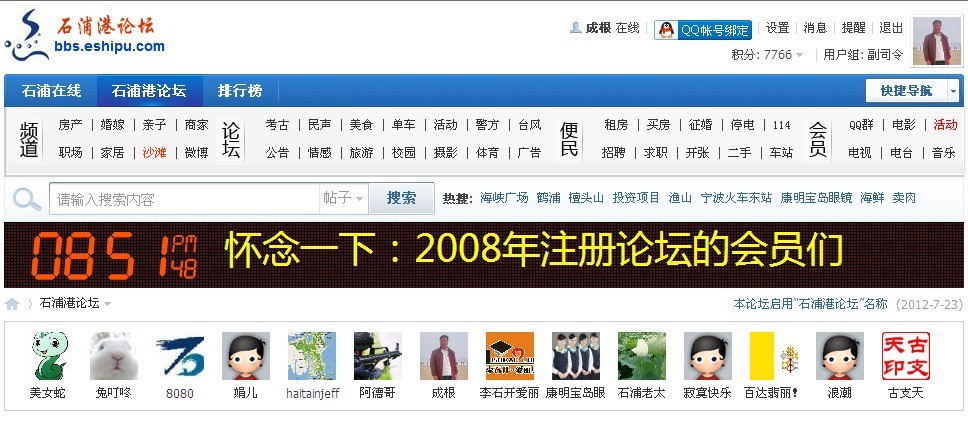This screenshot has height=421, width=968.
Task: Expand the 快捷导航 dropdown
Action: (x=952, y=91)
